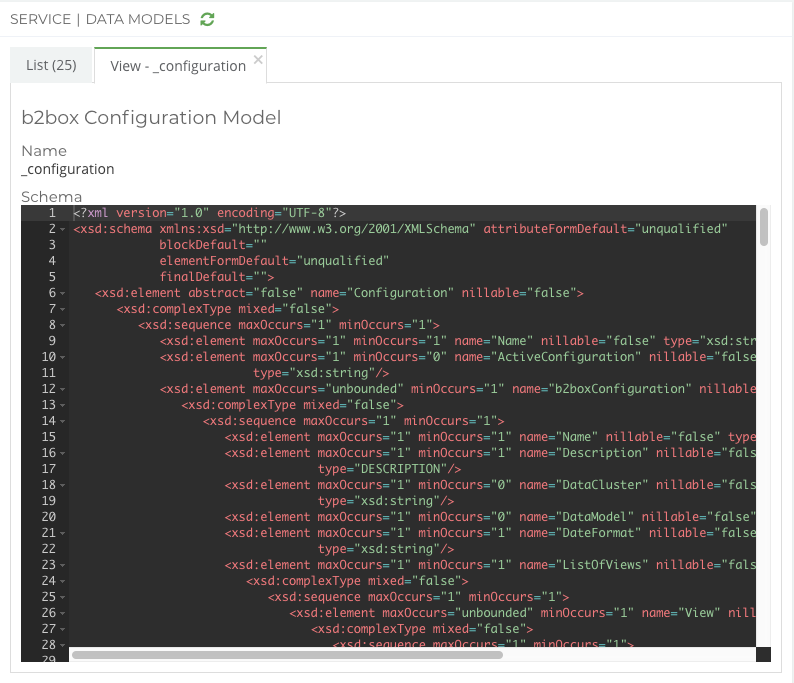794x683 pixels.
Task: Click name="DateFormat" on line 21
Action: [x=580, y=533]
